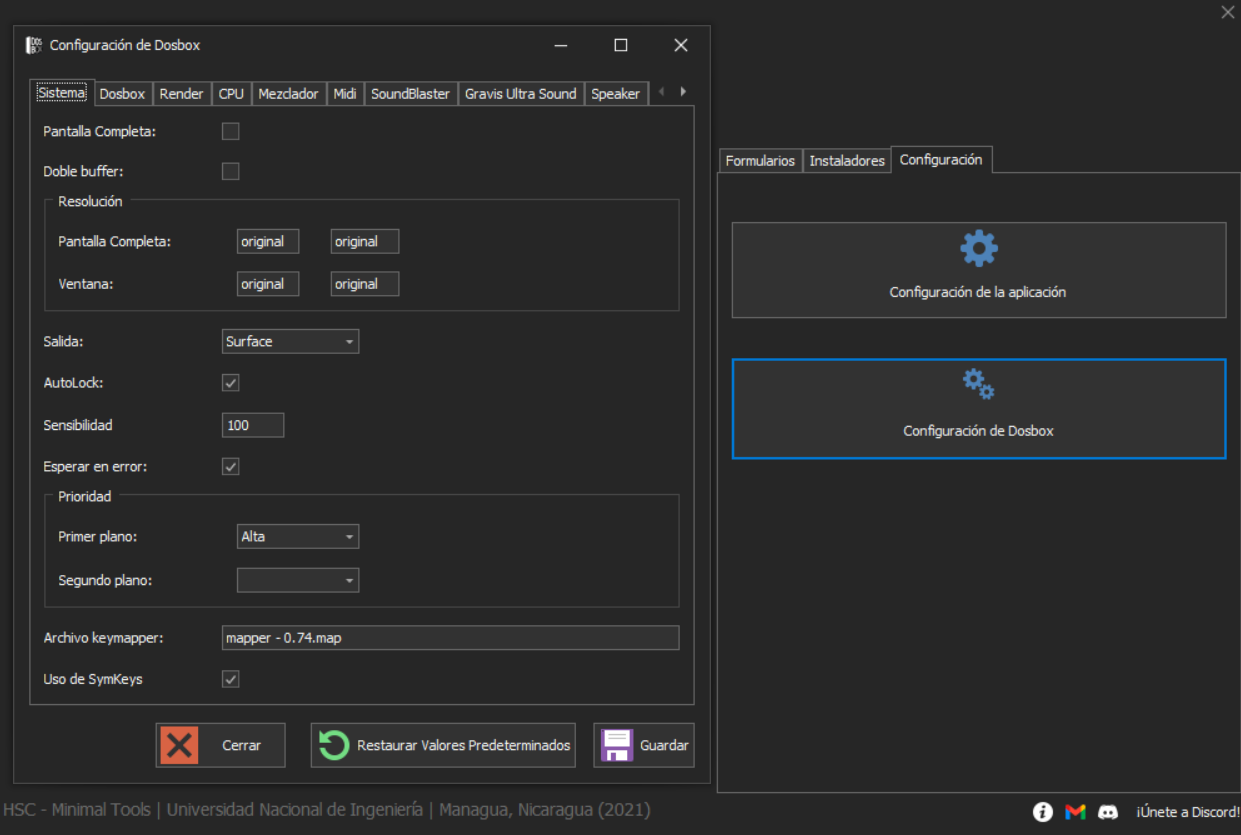This screenshot has width=1241, height=835.
Task: Click the purple floppy disk save icon
Action: click(616, 745)
